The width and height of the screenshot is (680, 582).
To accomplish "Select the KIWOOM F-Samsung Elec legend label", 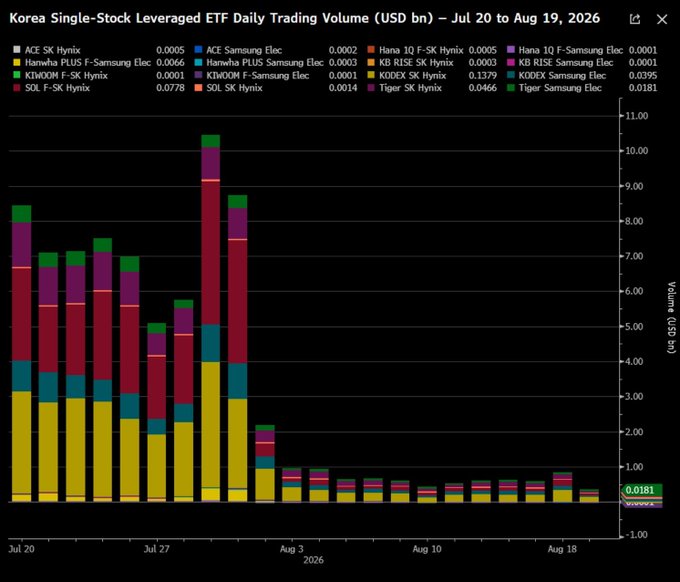I will (x=258, y=75).
